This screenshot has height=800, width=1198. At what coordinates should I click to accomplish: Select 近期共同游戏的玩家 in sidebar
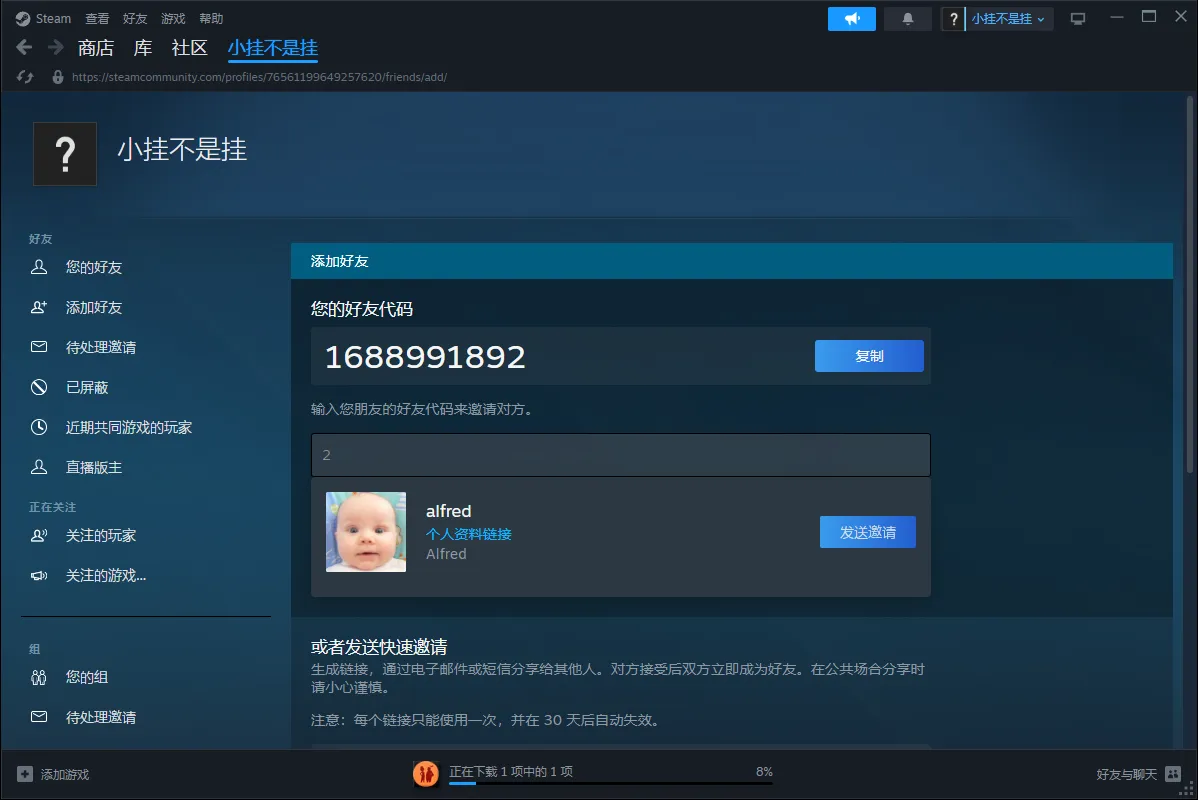(128, 427)
